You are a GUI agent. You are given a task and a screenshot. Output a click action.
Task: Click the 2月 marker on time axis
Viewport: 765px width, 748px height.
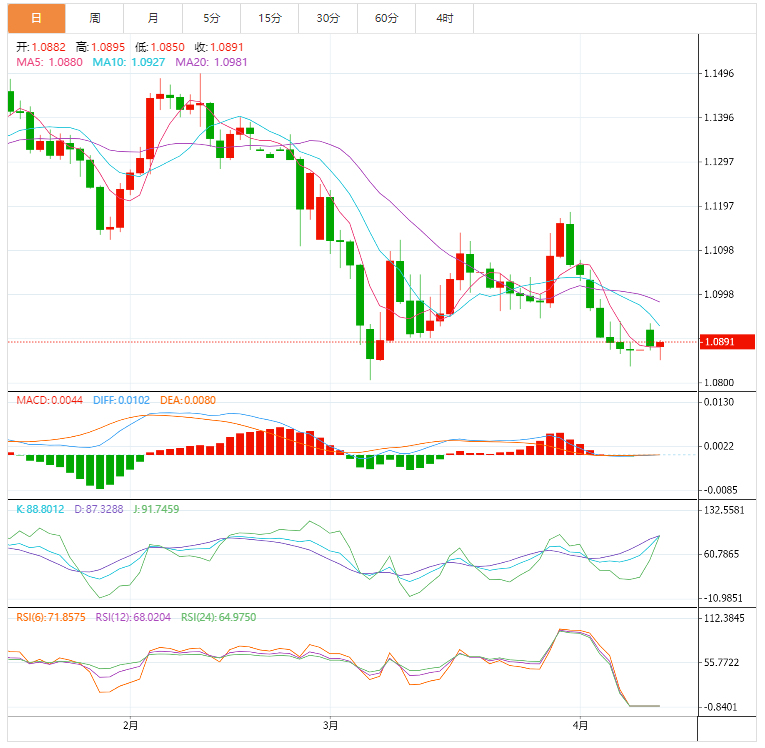(x=130, y=726)
